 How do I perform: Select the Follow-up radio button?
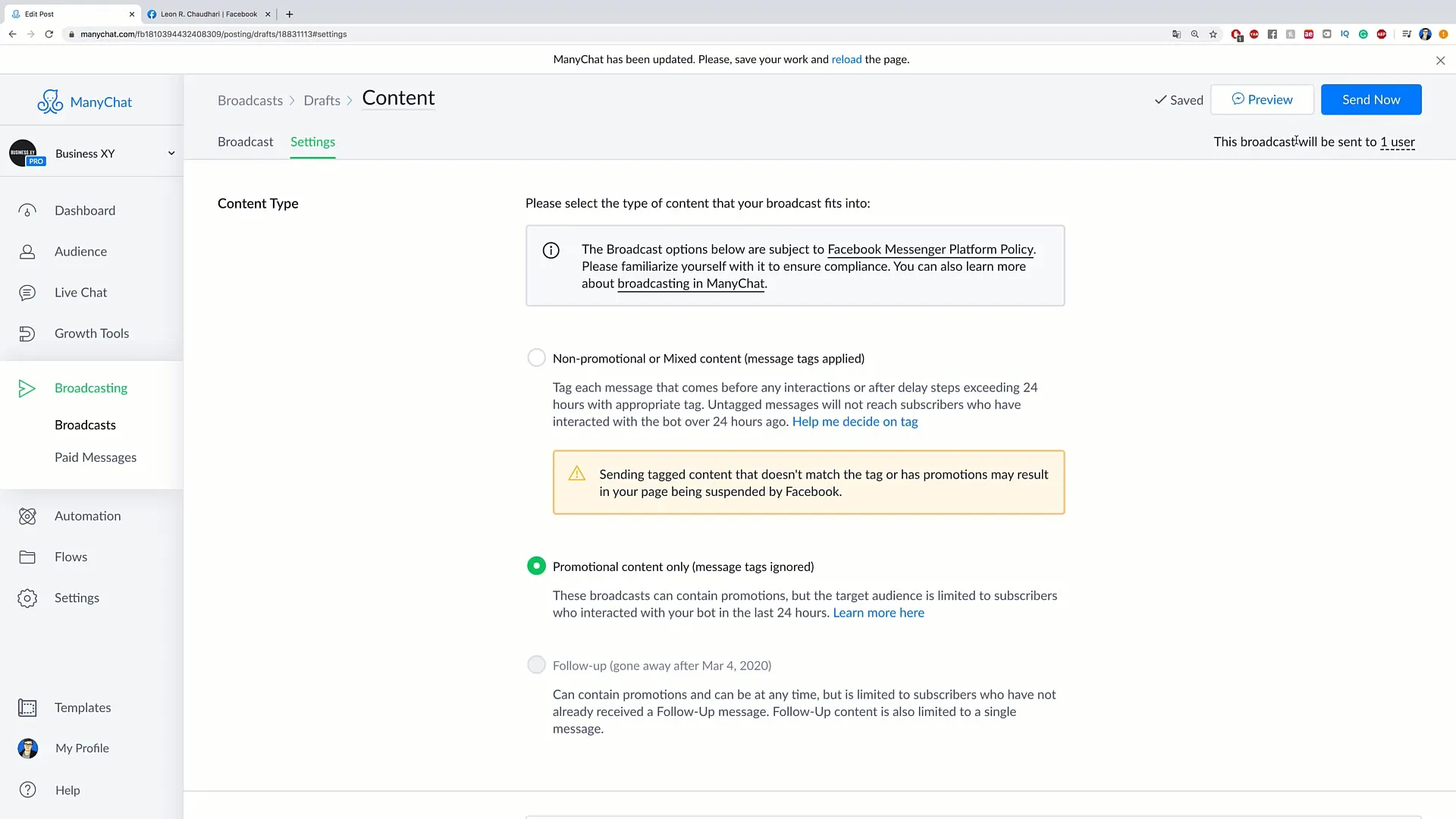[x=536, y=665]
